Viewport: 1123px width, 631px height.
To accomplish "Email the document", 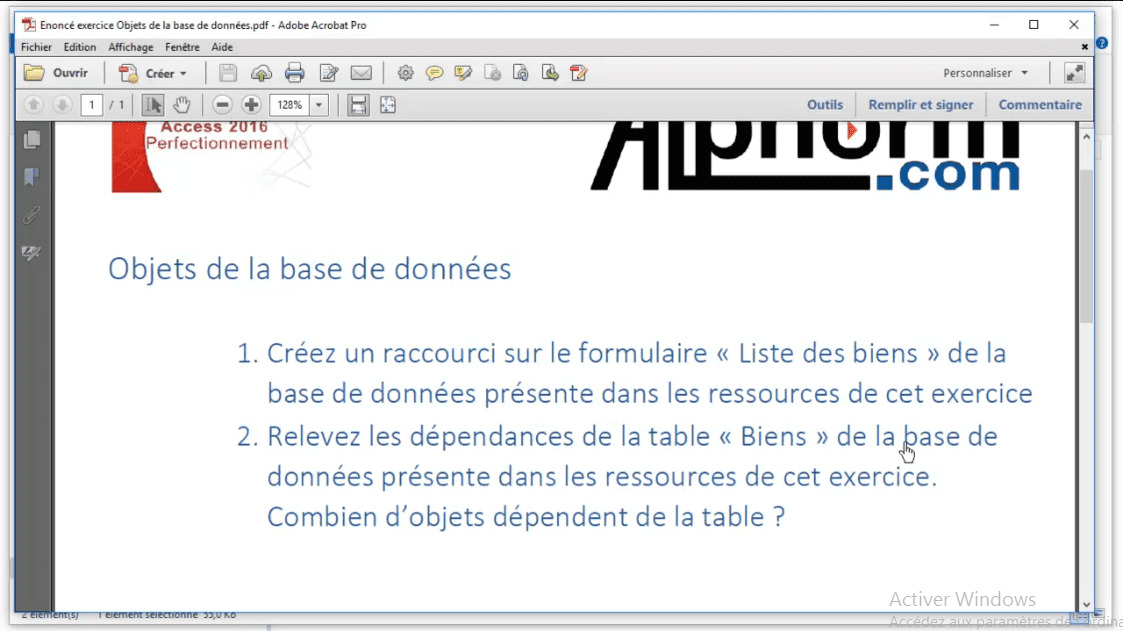I will [x=361, y=72].
